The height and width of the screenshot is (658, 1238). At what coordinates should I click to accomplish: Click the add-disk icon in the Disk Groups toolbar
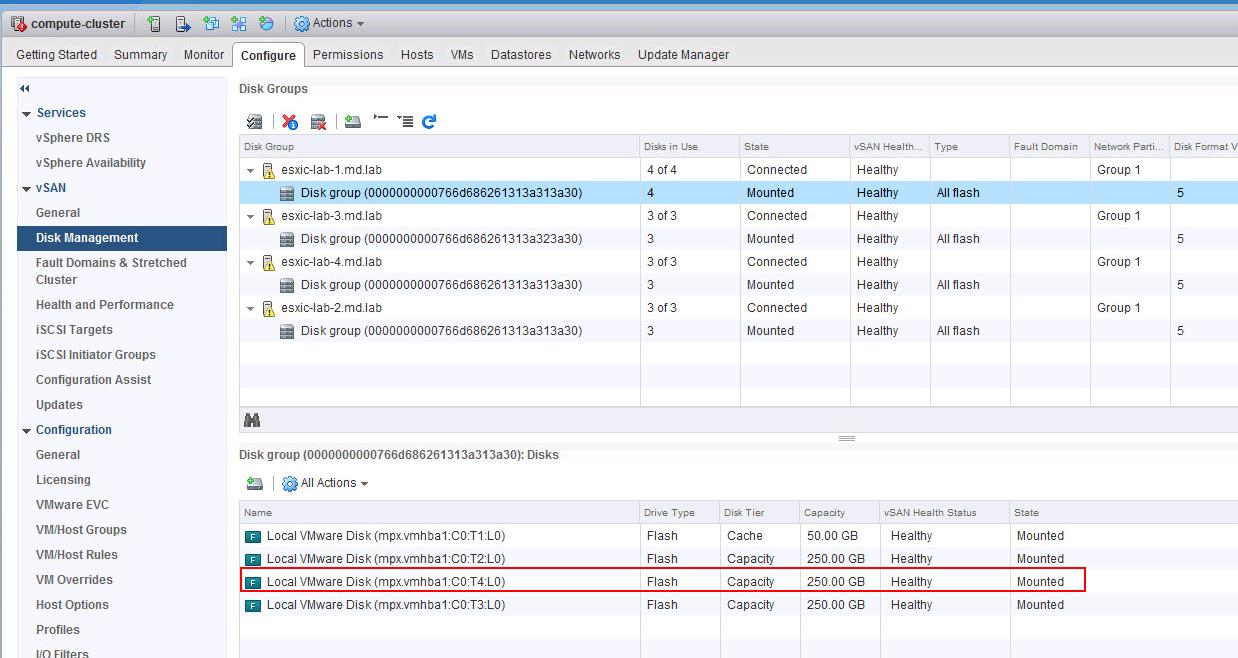(352, 122)
